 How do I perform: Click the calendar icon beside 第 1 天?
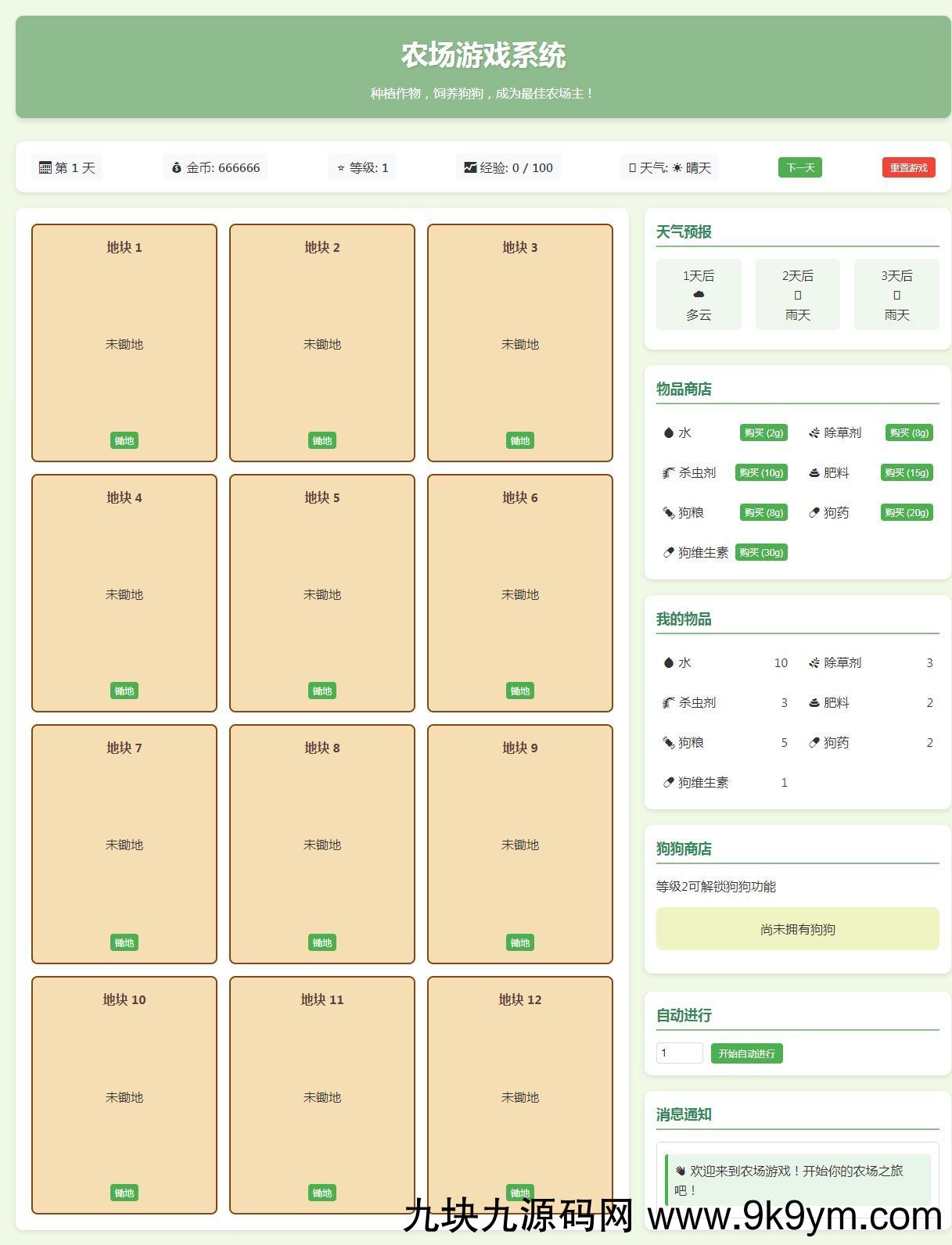click(x=45, y=168)
